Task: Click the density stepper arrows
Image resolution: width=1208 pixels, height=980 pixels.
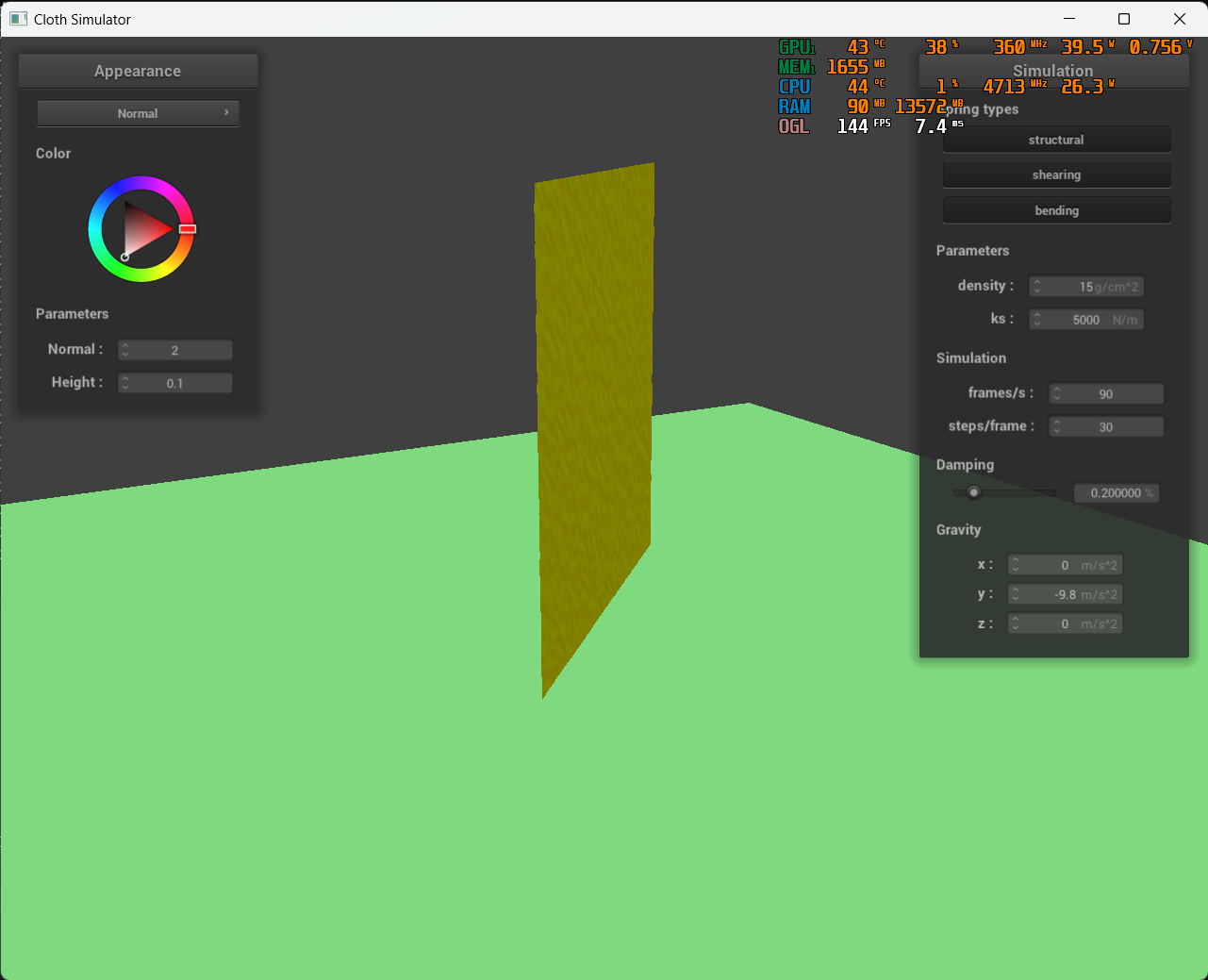Action: tap(1036, 287)
